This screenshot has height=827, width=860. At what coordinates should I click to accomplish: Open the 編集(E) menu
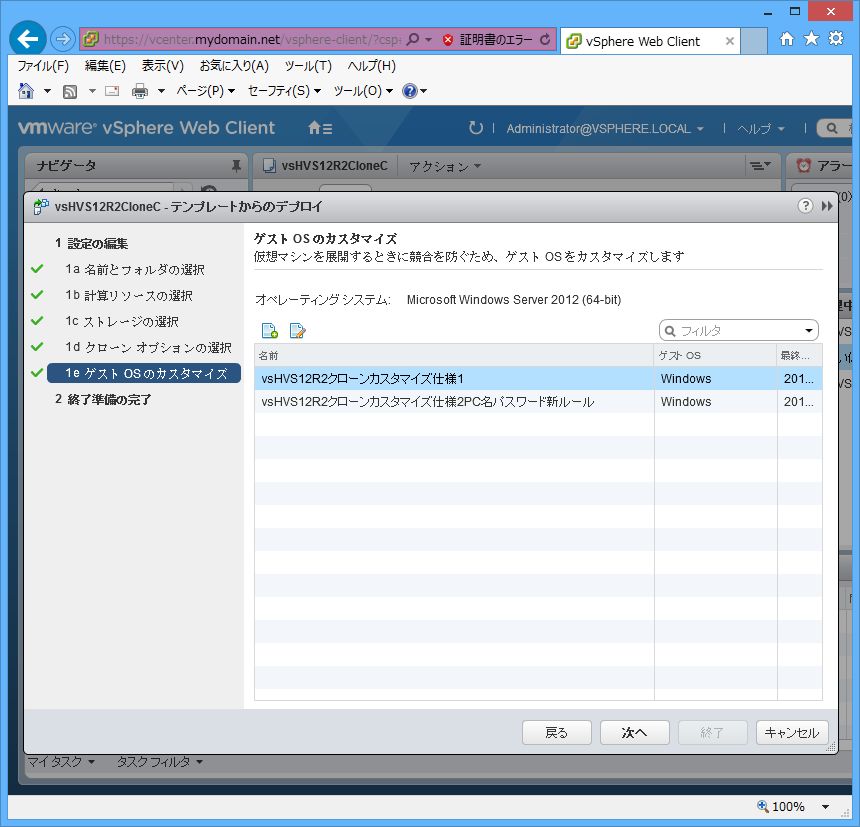[x=105, y=66]
